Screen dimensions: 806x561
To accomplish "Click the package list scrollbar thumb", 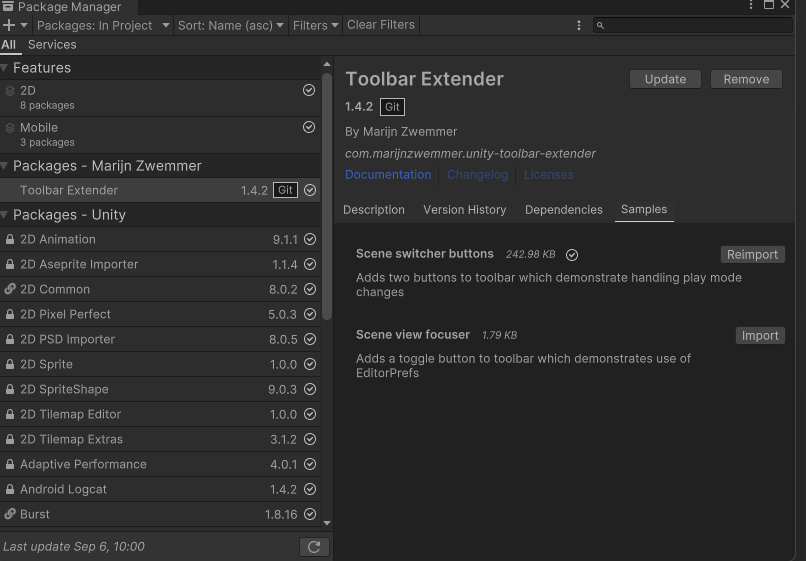I will tap(327, 196).
